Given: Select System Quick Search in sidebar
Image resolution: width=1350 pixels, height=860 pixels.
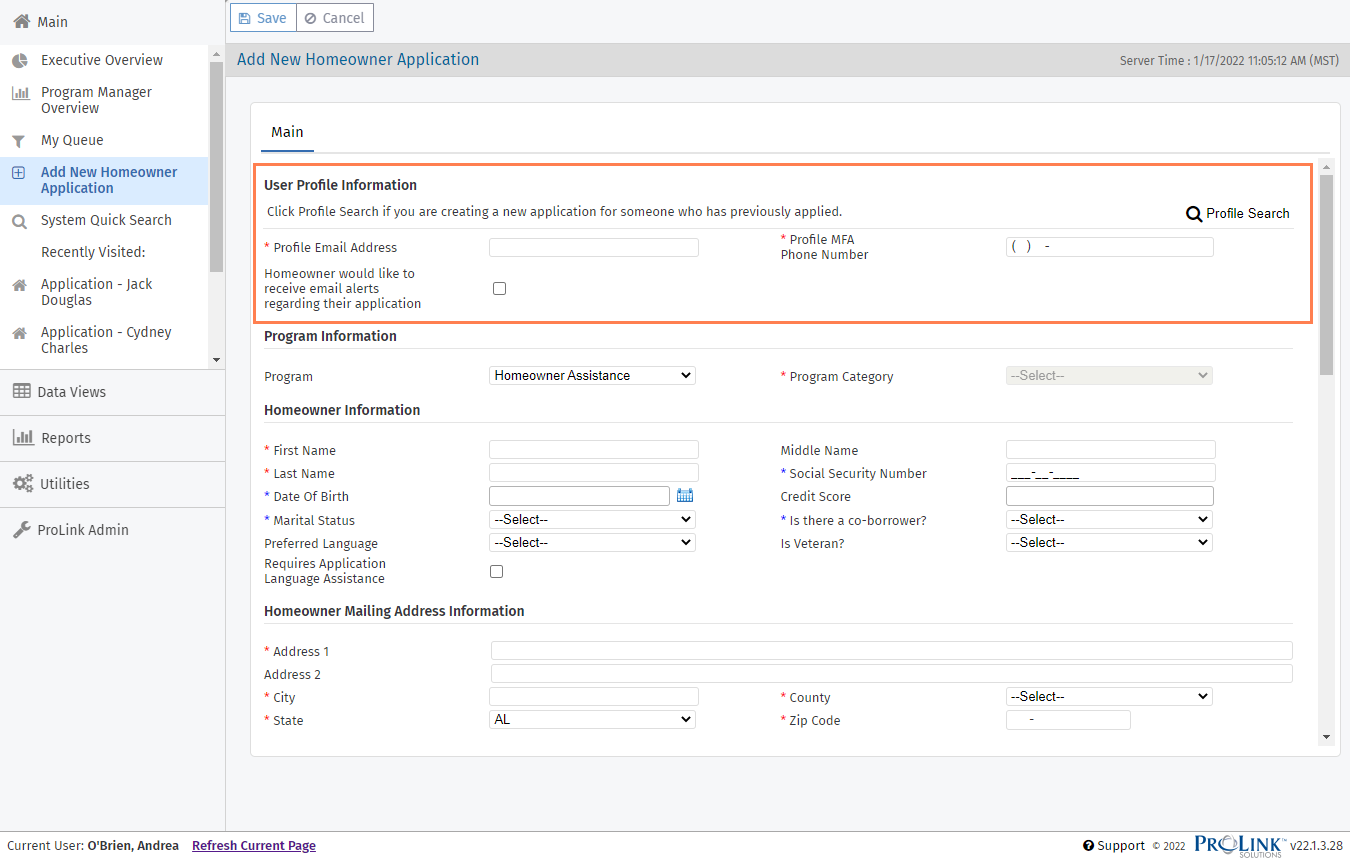Looking at the screenshot, I should 106,220.
